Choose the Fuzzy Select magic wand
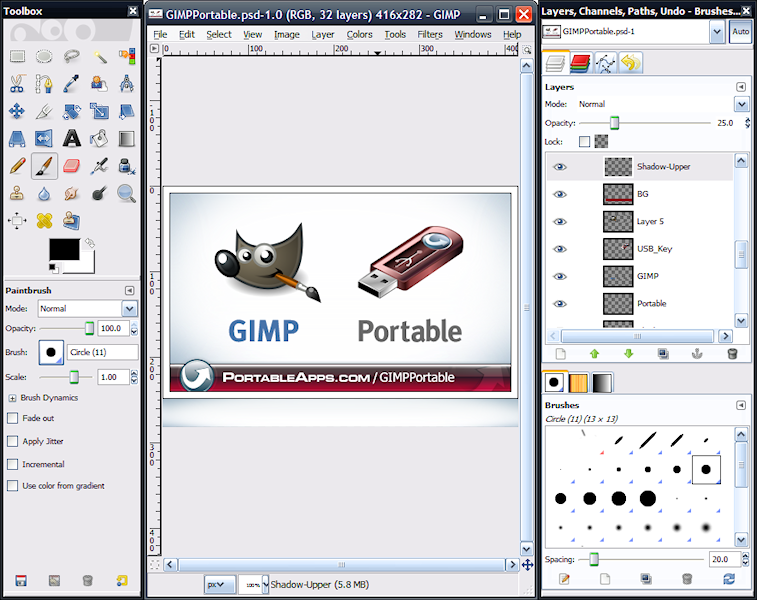 pyautogui.click(x=99, y=57)
